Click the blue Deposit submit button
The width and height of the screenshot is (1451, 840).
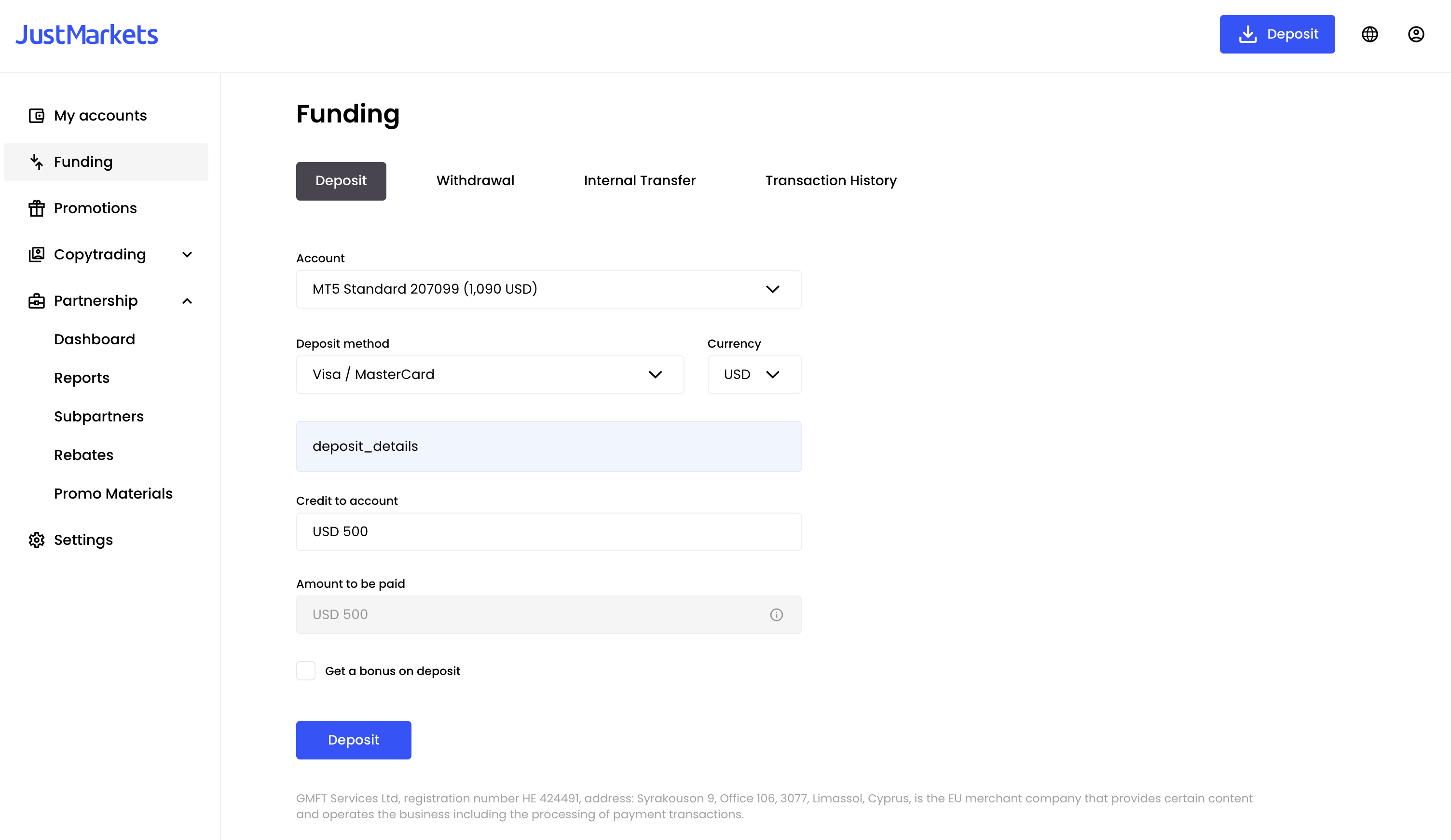[x=354, y=740]
